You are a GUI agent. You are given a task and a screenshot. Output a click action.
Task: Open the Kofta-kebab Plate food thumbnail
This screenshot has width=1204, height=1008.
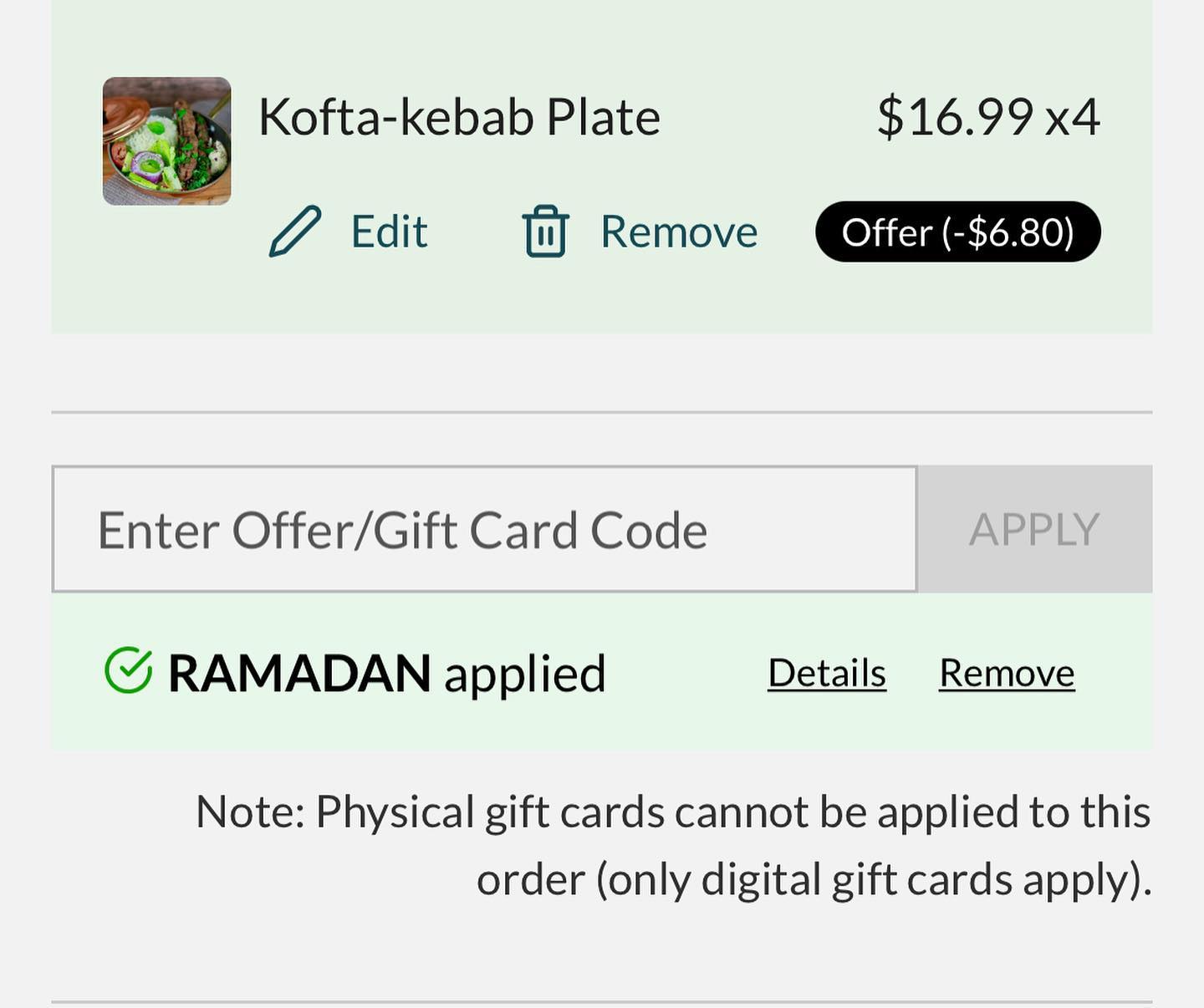[166, 140]
